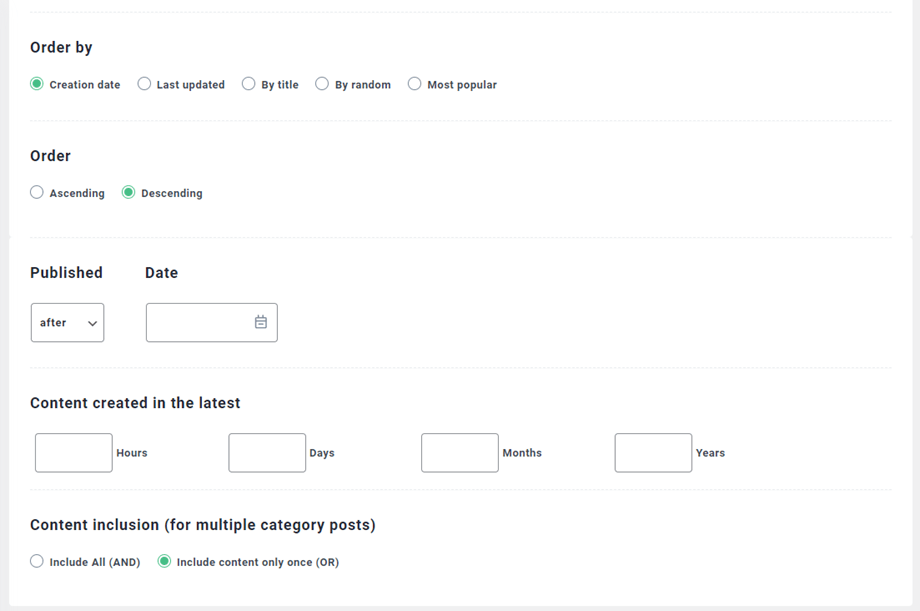Screen dimensions: 920x611
Task: Choose By title ordering
Action: (249, 84)
